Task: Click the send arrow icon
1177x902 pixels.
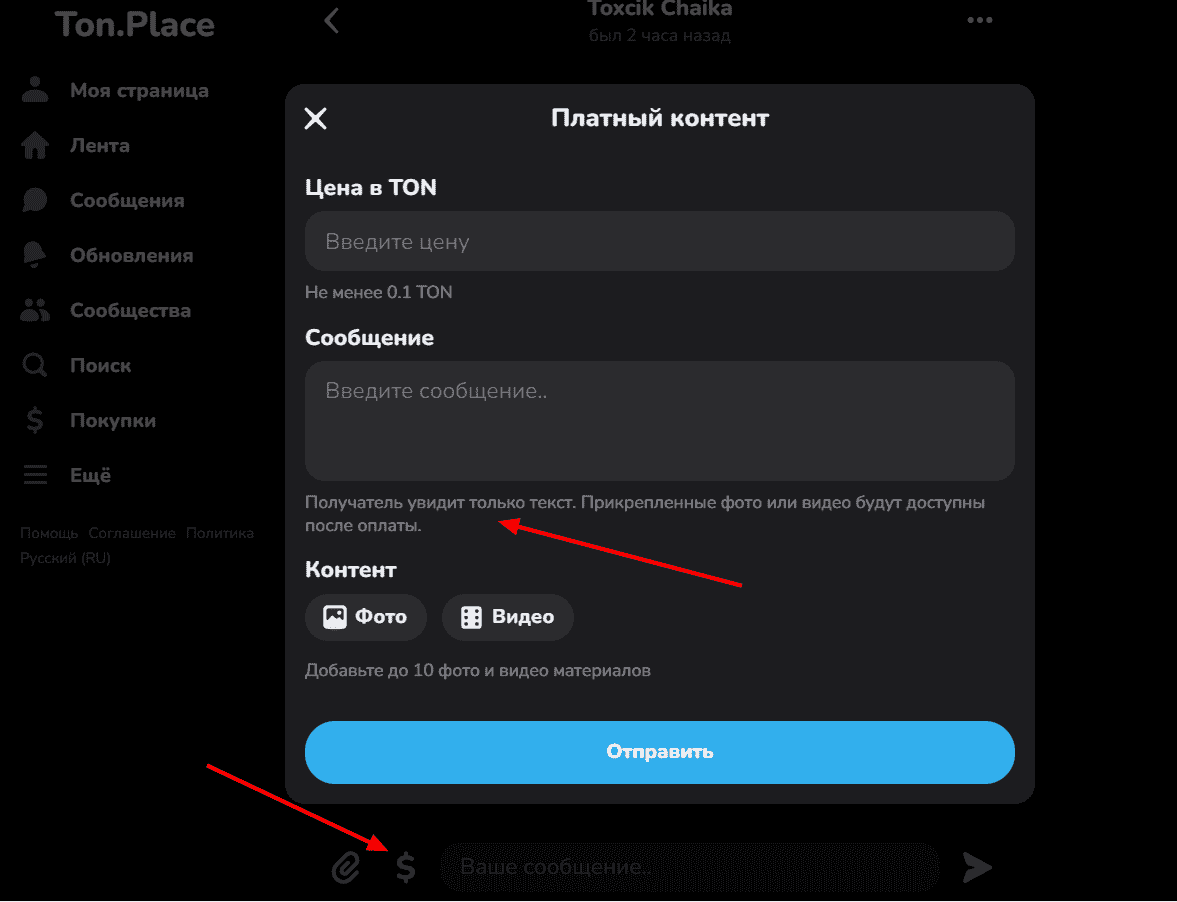Action: pyautogui.click(x=977, y=867)
